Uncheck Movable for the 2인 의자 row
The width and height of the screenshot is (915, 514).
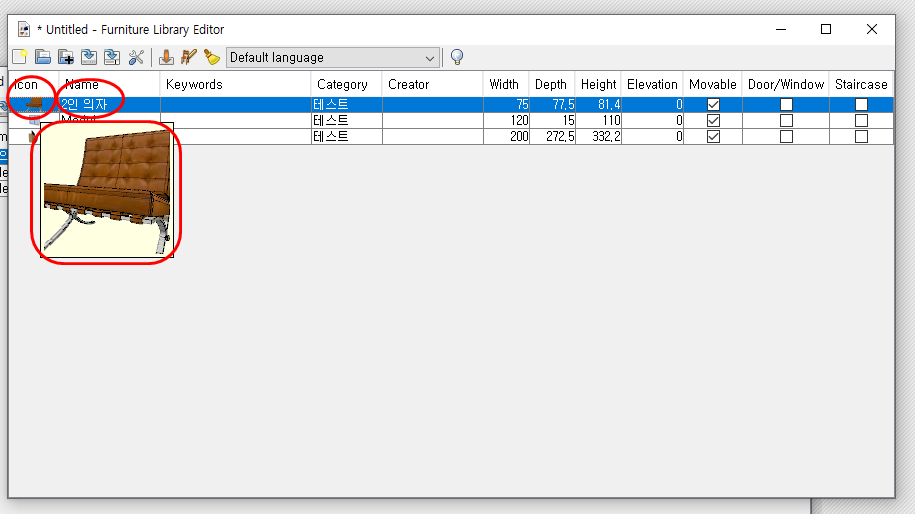tap(713, 104)
